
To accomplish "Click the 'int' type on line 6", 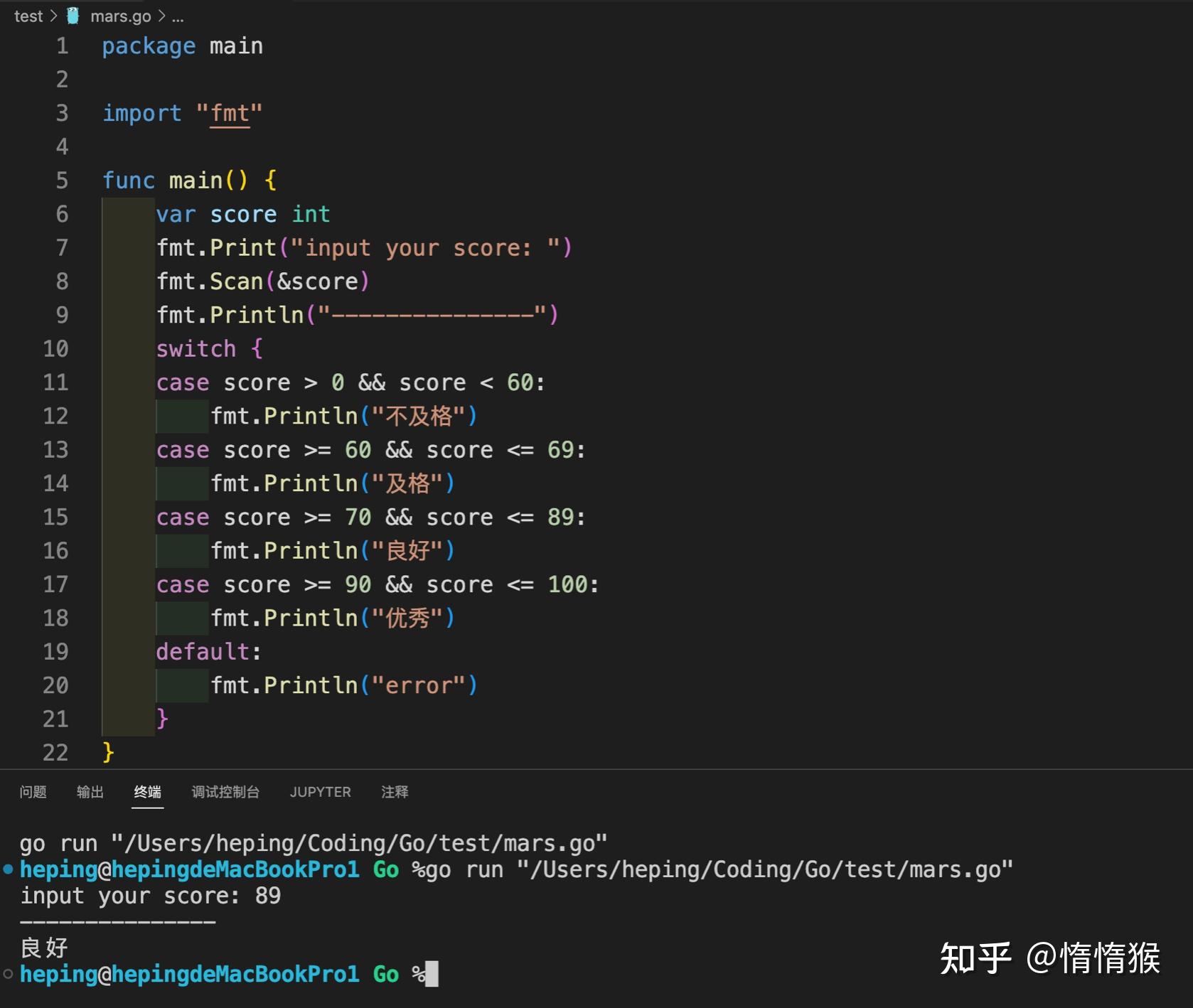I will pos(311,215).
